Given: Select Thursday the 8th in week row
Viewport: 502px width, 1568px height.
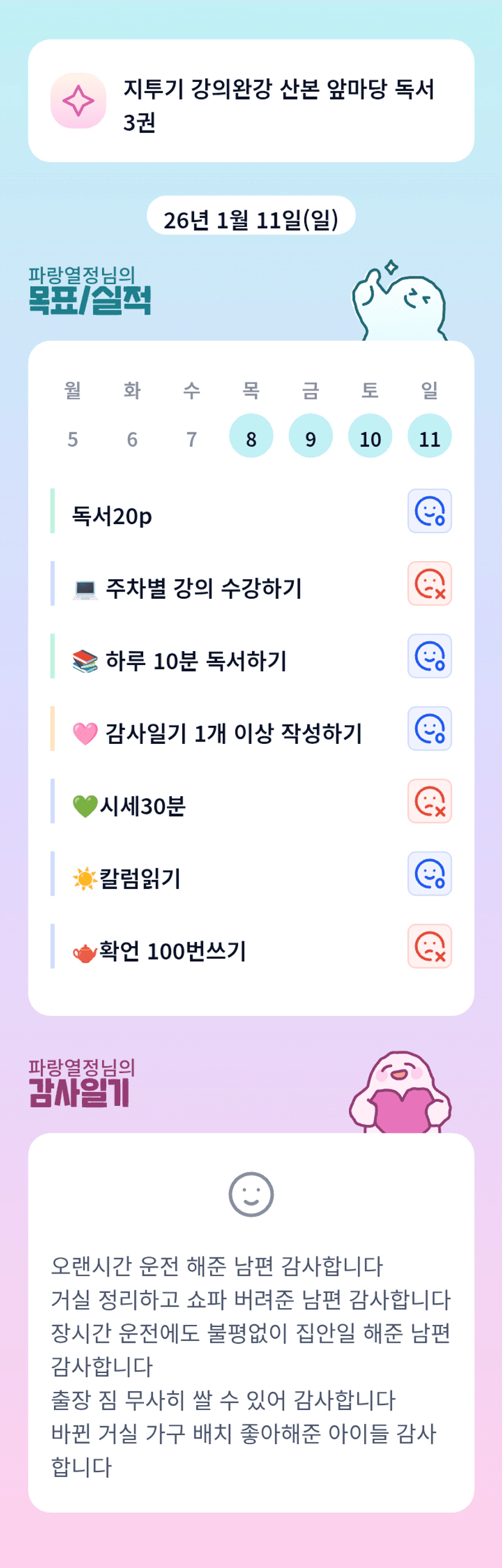Looking at the screenshot, I should (x=251, y=436).
